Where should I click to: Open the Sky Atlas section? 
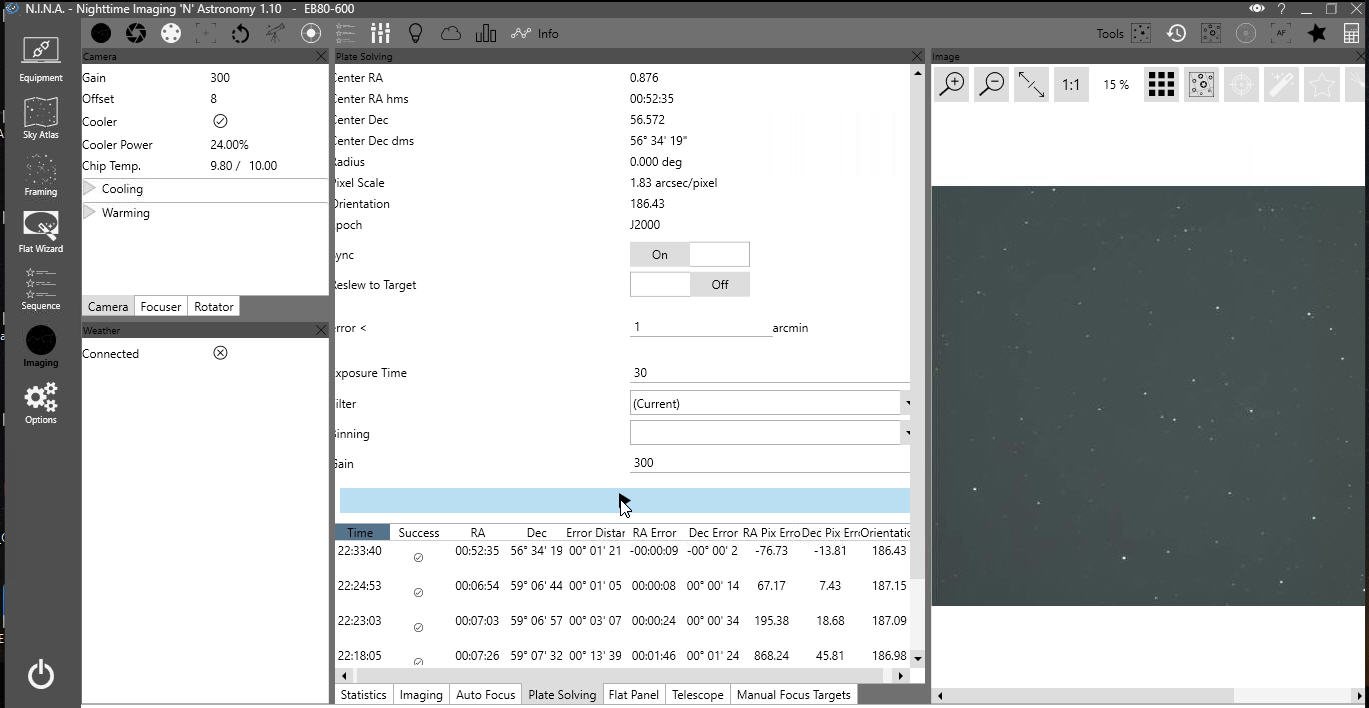[x=40, y=118]
